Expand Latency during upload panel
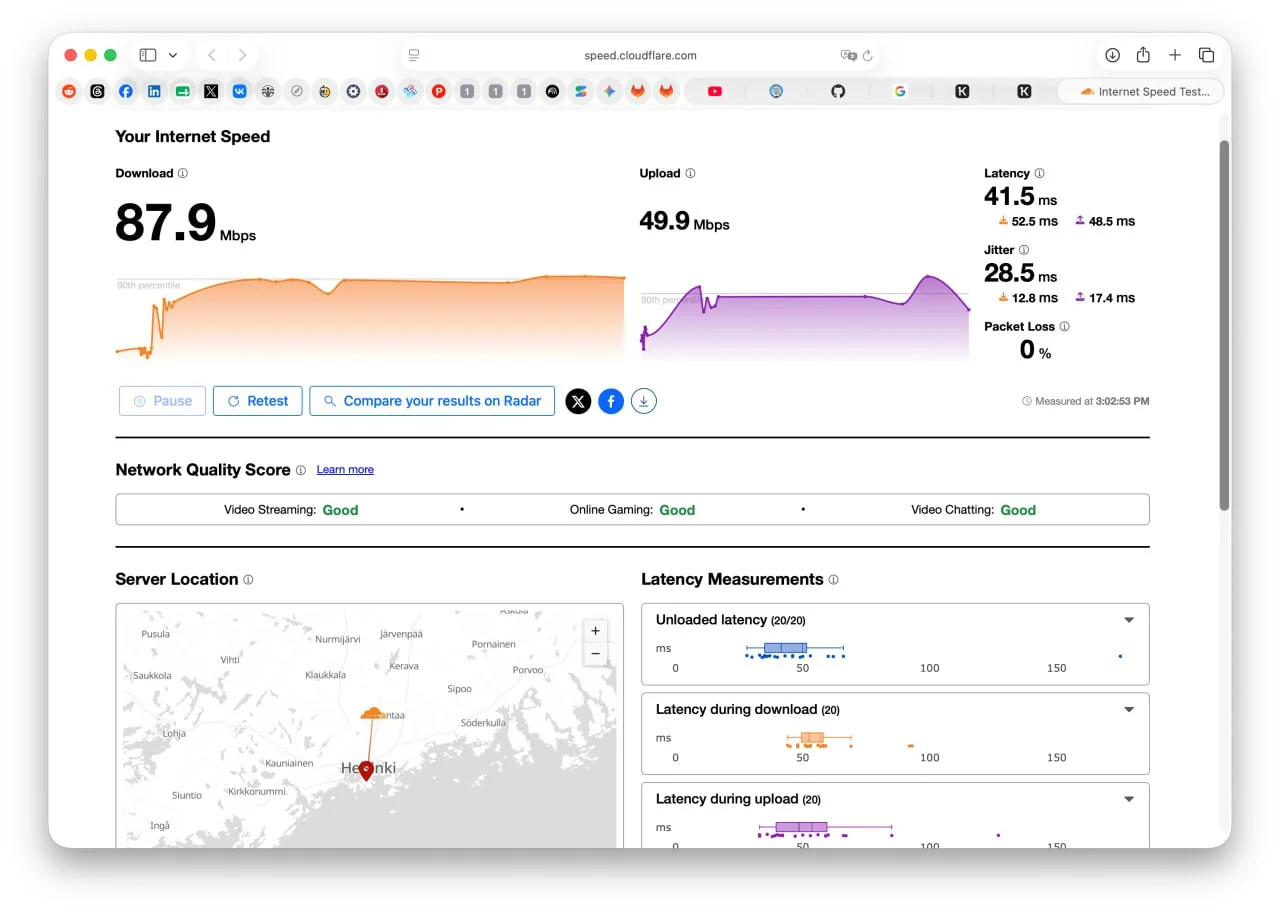This screenshot has width=1280, height=912. click(x=1129, y=799)
